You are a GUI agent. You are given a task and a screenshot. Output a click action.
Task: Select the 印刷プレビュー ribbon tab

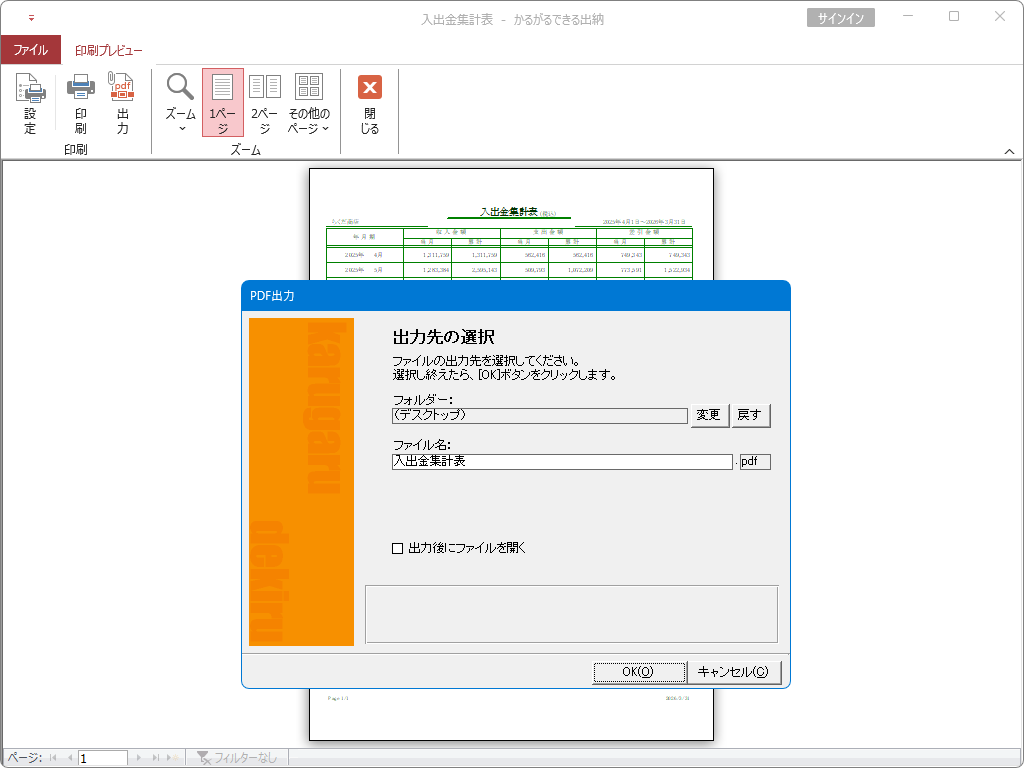pyautogui.click(x=109, y=50)
